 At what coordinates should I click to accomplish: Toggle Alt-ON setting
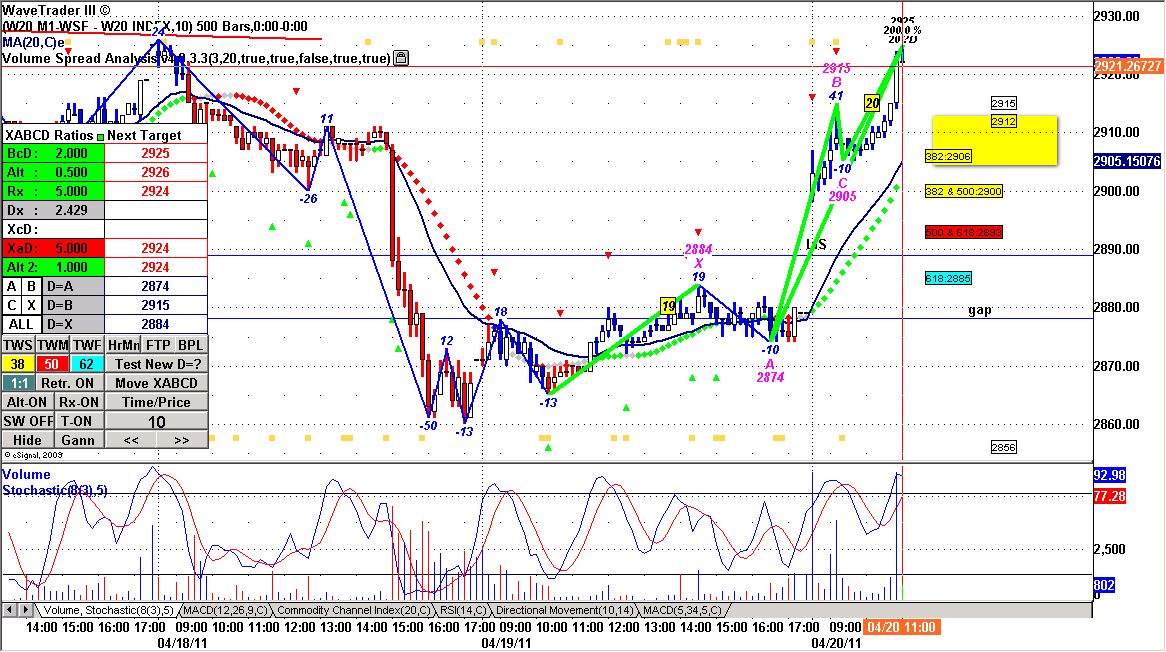[x=26, y=402]
